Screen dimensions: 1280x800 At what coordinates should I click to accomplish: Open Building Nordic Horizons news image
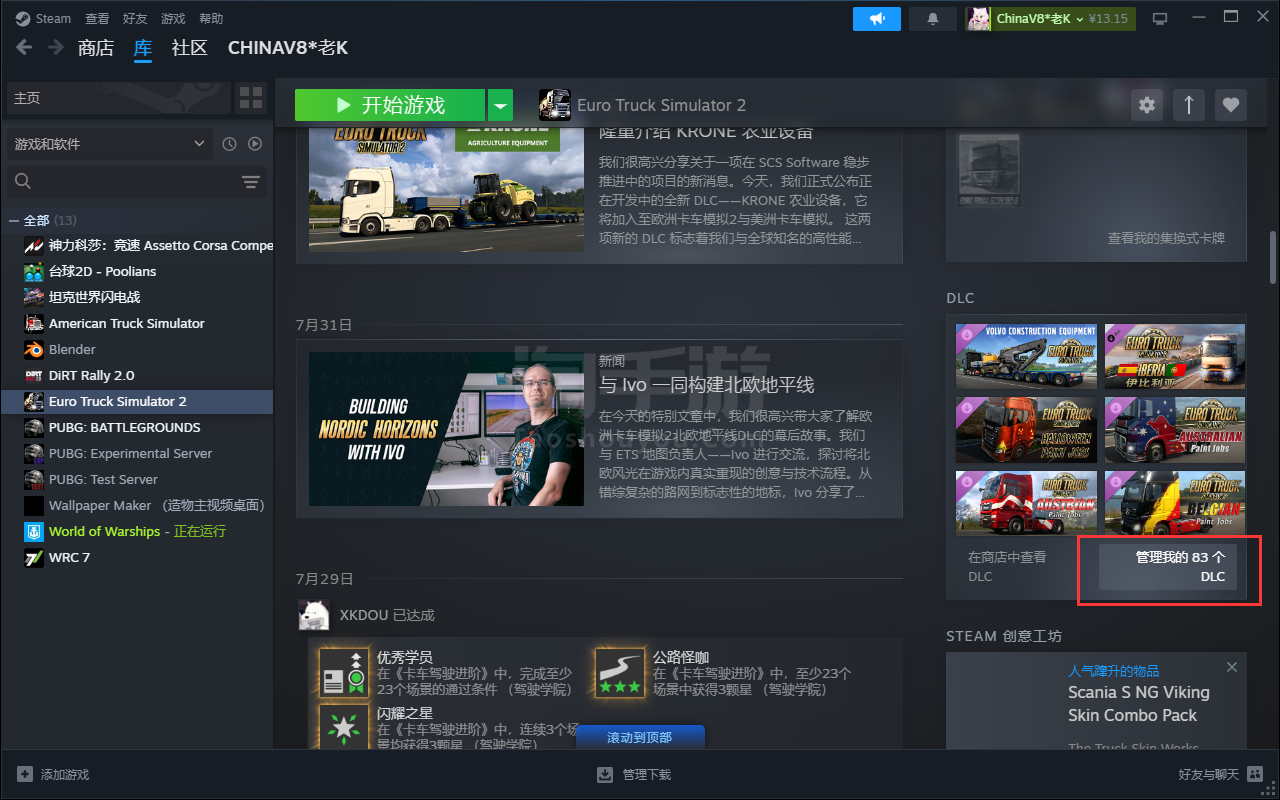point(447,430)
